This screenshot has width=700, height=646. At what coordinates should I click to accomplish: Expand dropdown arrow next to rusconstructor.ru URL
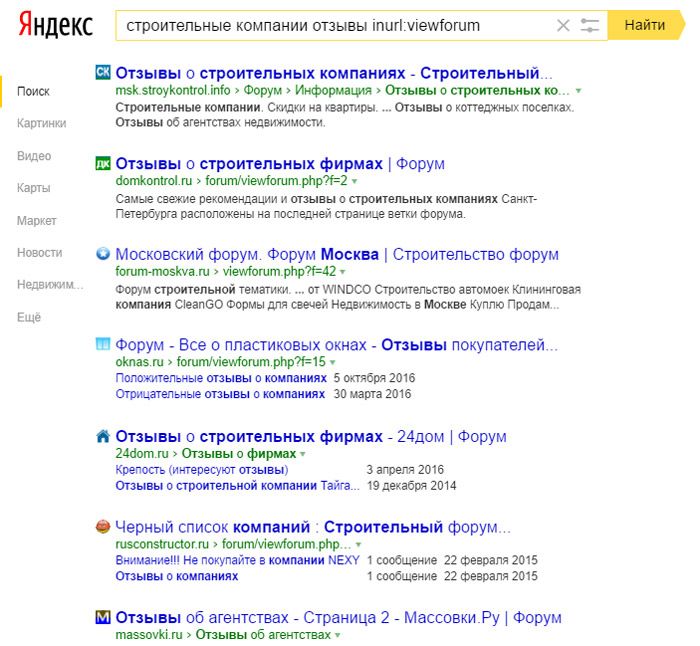point(359,545)
